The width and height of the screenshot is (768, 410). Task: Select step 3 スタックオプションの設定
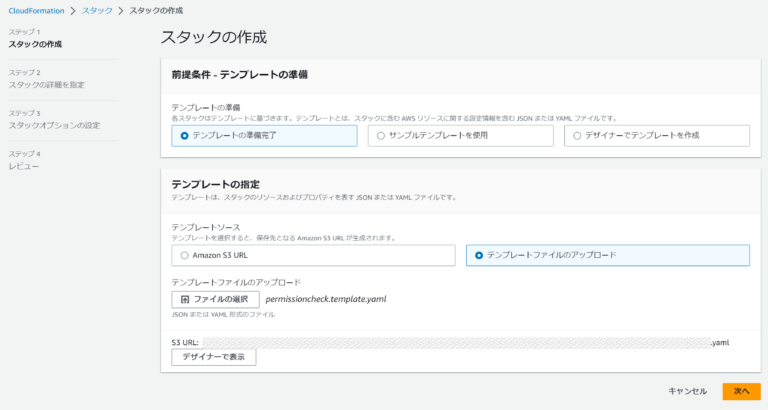[x=54, y=125]
